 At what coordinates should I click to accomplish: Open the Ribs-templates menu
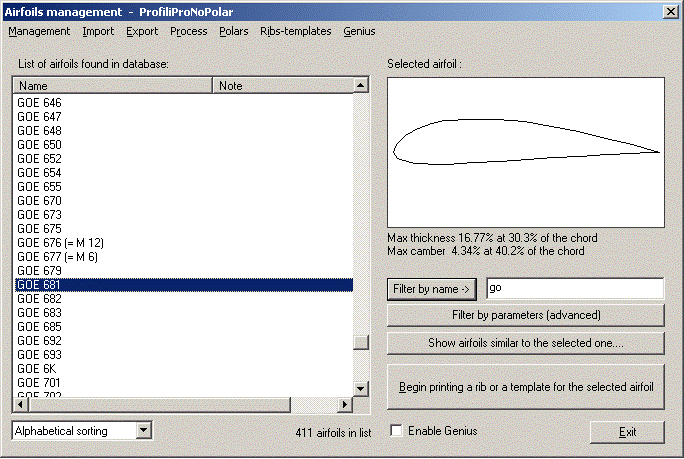(x=295, y=31)
